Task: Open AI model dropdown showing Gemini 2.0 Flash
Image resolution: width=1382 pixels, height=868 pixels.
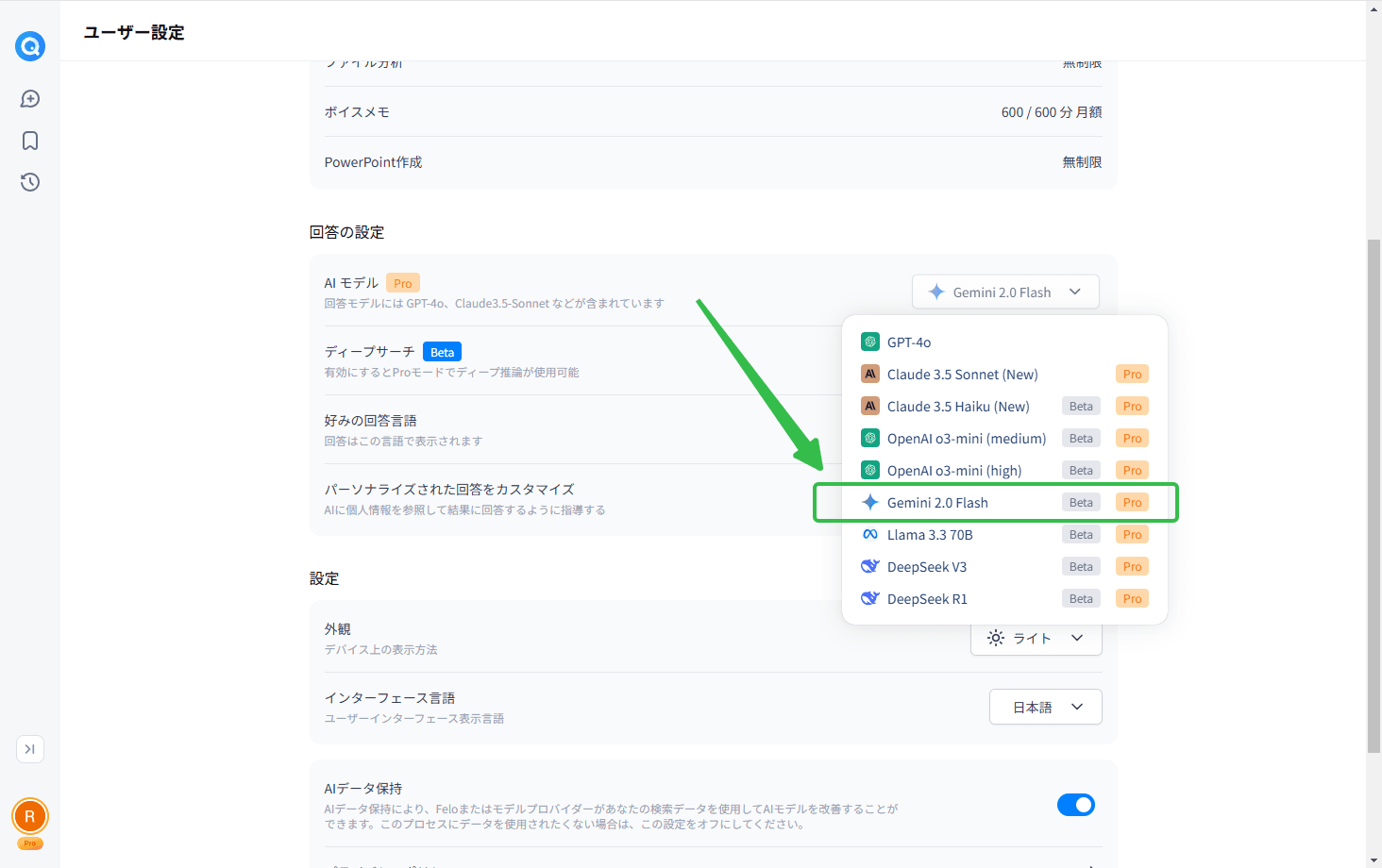Action: point(1005,292)
